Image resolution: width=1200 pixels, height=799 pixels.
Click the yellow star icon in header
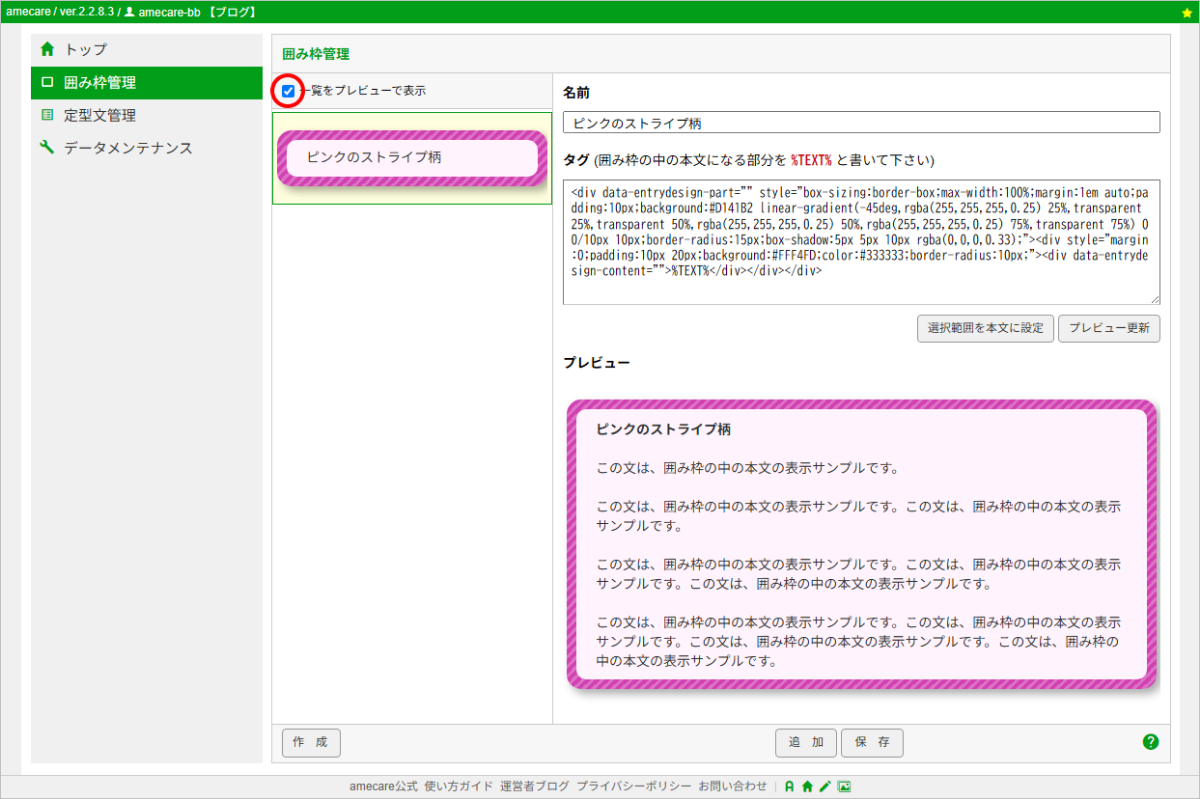coord(1186,12)
